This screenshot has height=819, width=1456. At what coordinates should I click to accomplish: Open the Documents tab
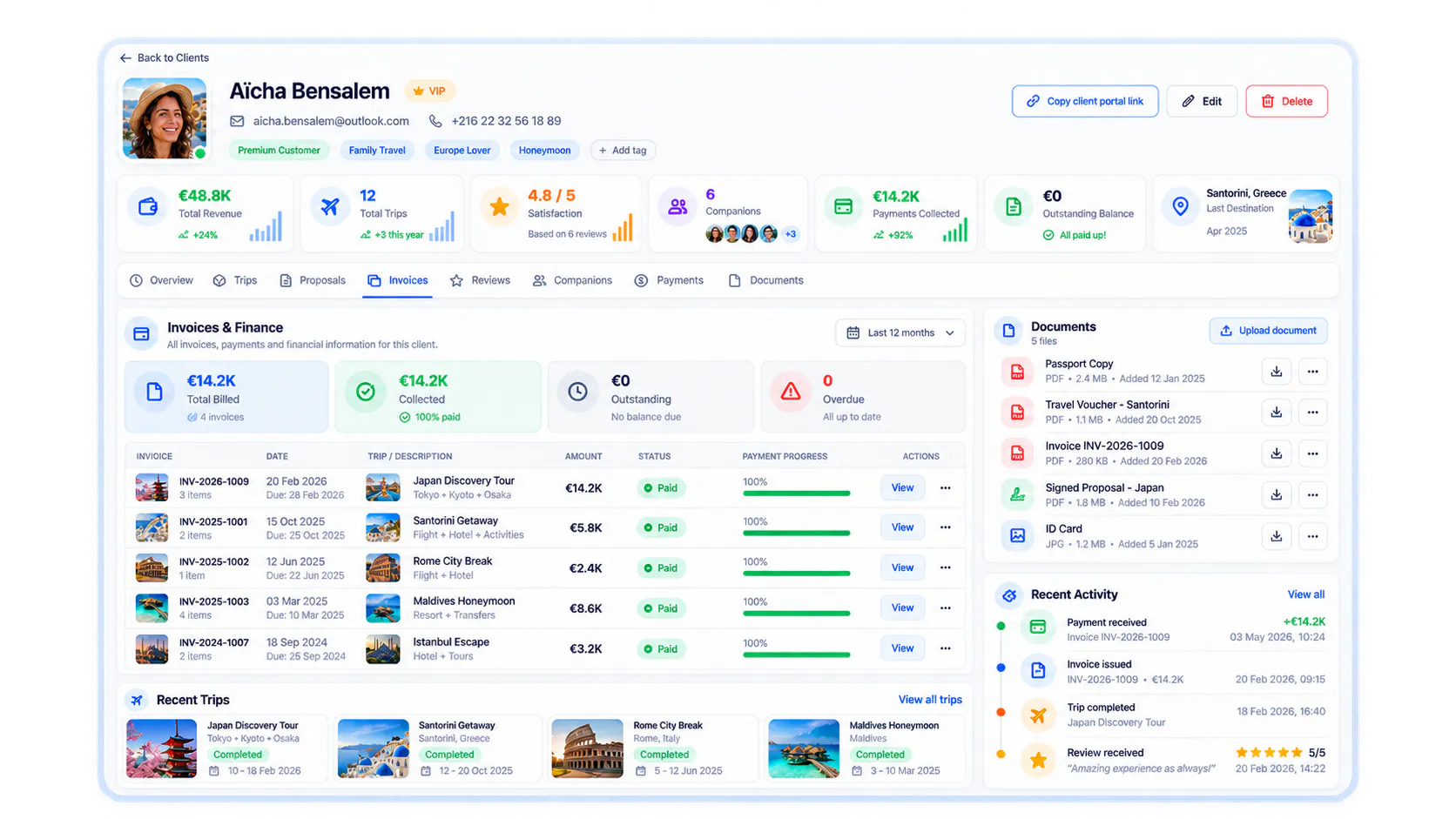(x=765, y=280)
